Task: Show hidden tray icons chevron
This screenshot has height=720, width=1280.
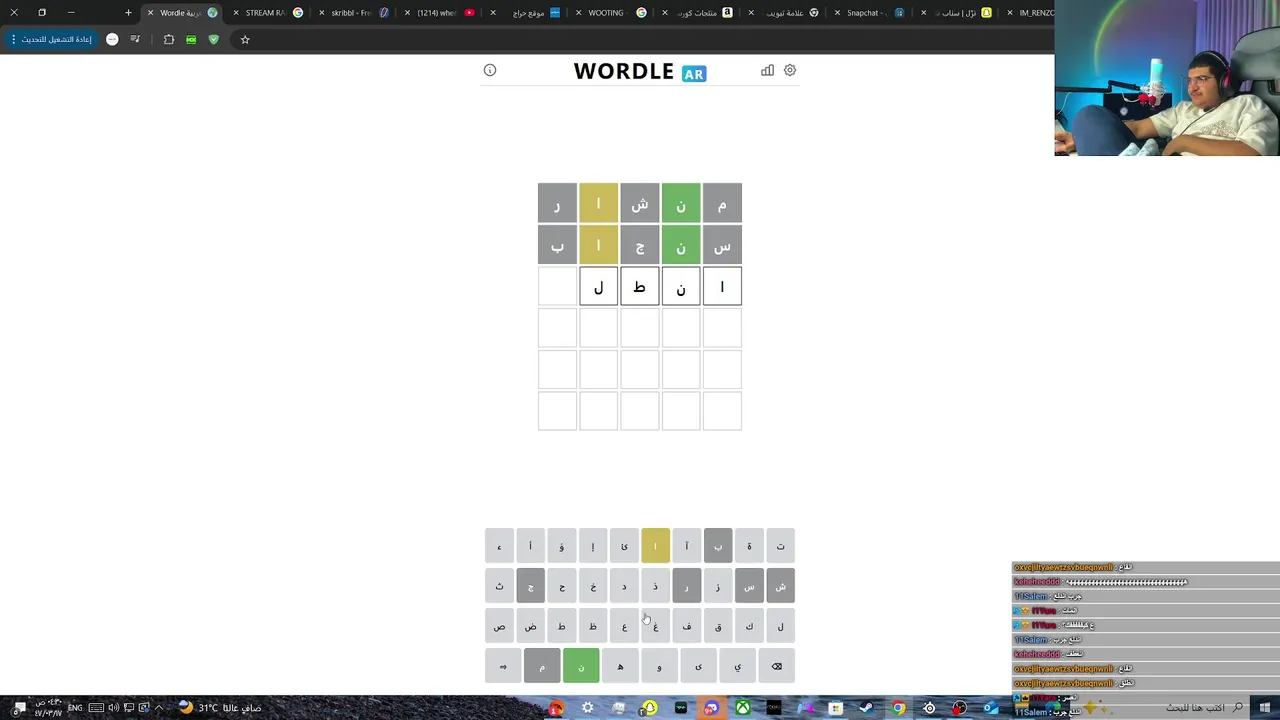Action: tap(158, 708)
